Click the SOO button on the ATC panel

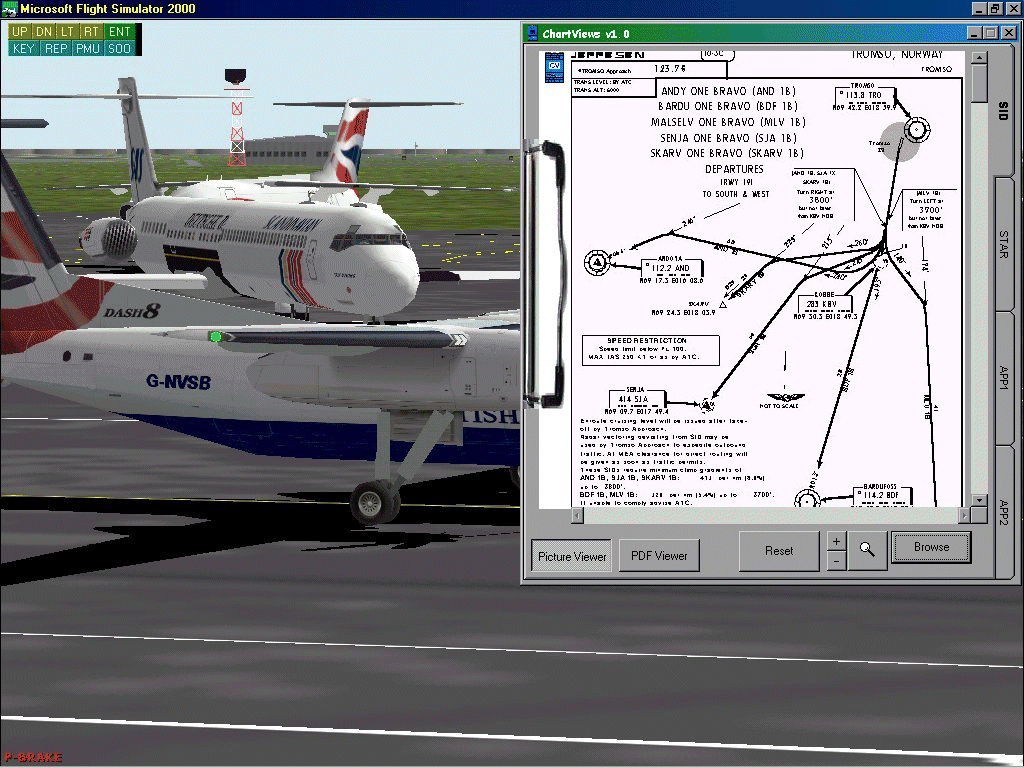click(x=118, y=46)
